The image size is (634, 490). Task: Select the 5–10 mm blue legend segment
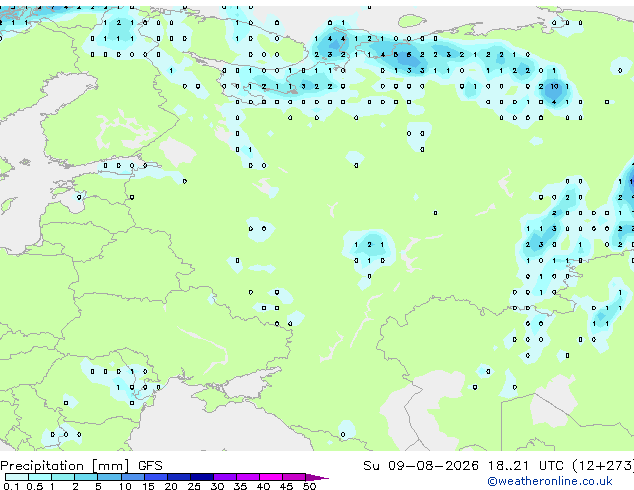coord(109,477)
